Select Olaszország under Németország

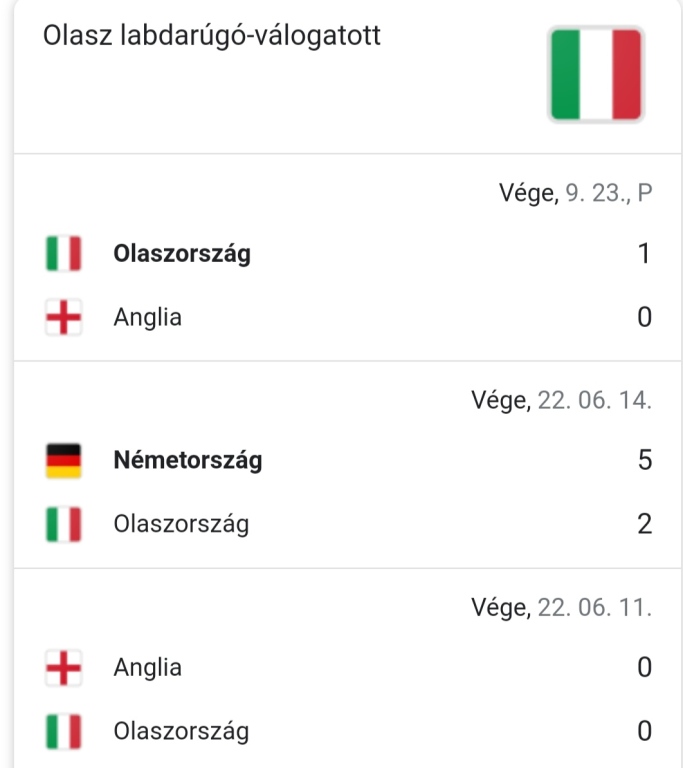181,524
